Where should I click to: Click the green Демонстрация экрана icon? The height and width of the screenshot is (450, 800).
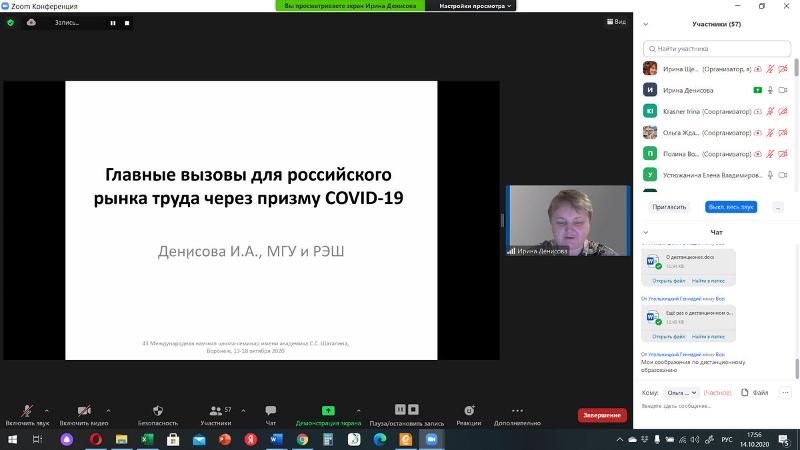pos(329,410)
